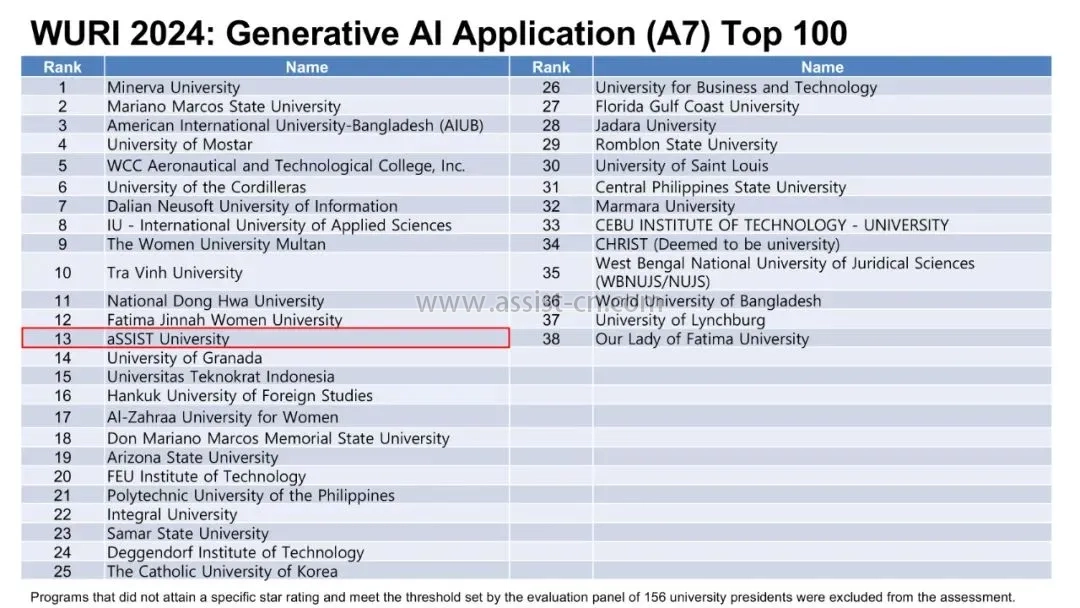Click "Hankuk University of Foreign Studies"
Image resolution: width=1080 pixels, height=608 pixels.
240,396
